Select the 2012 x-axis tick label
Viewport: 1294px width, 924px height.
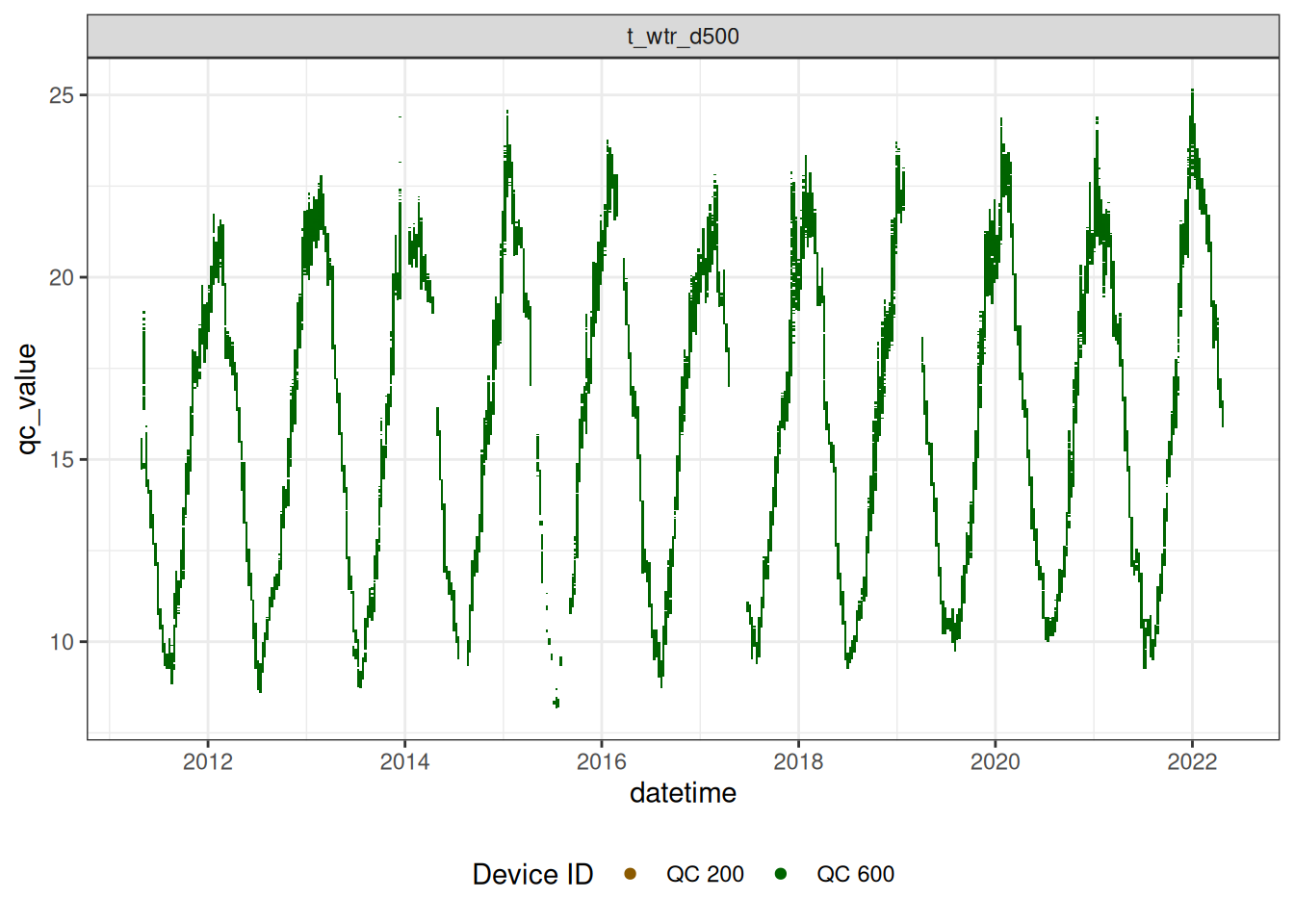point(208,762)
